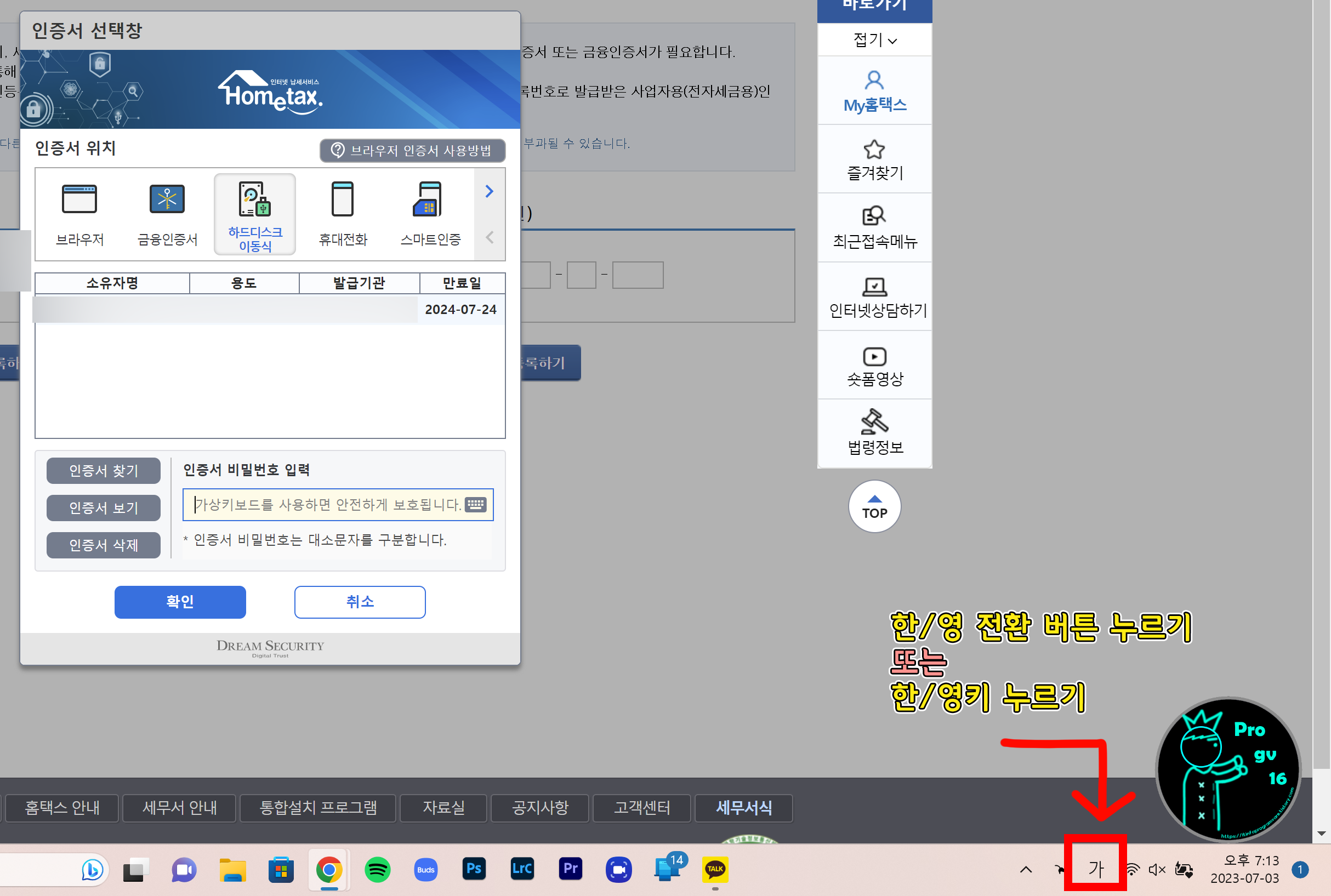Click the 인증서 찾기 button
This screenshot has height=896, width=1331.
[103, 470]
